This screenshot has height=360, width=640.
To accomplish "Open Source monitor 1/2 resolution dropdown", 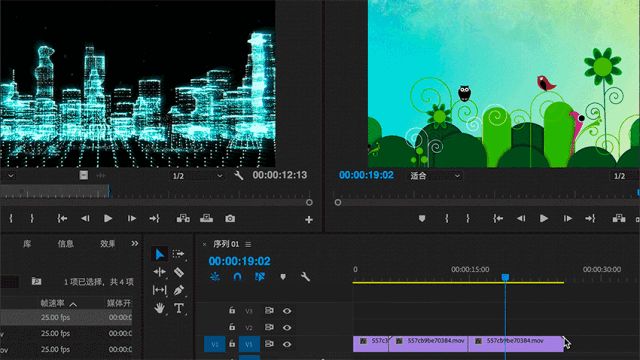I will click(198, 176).
